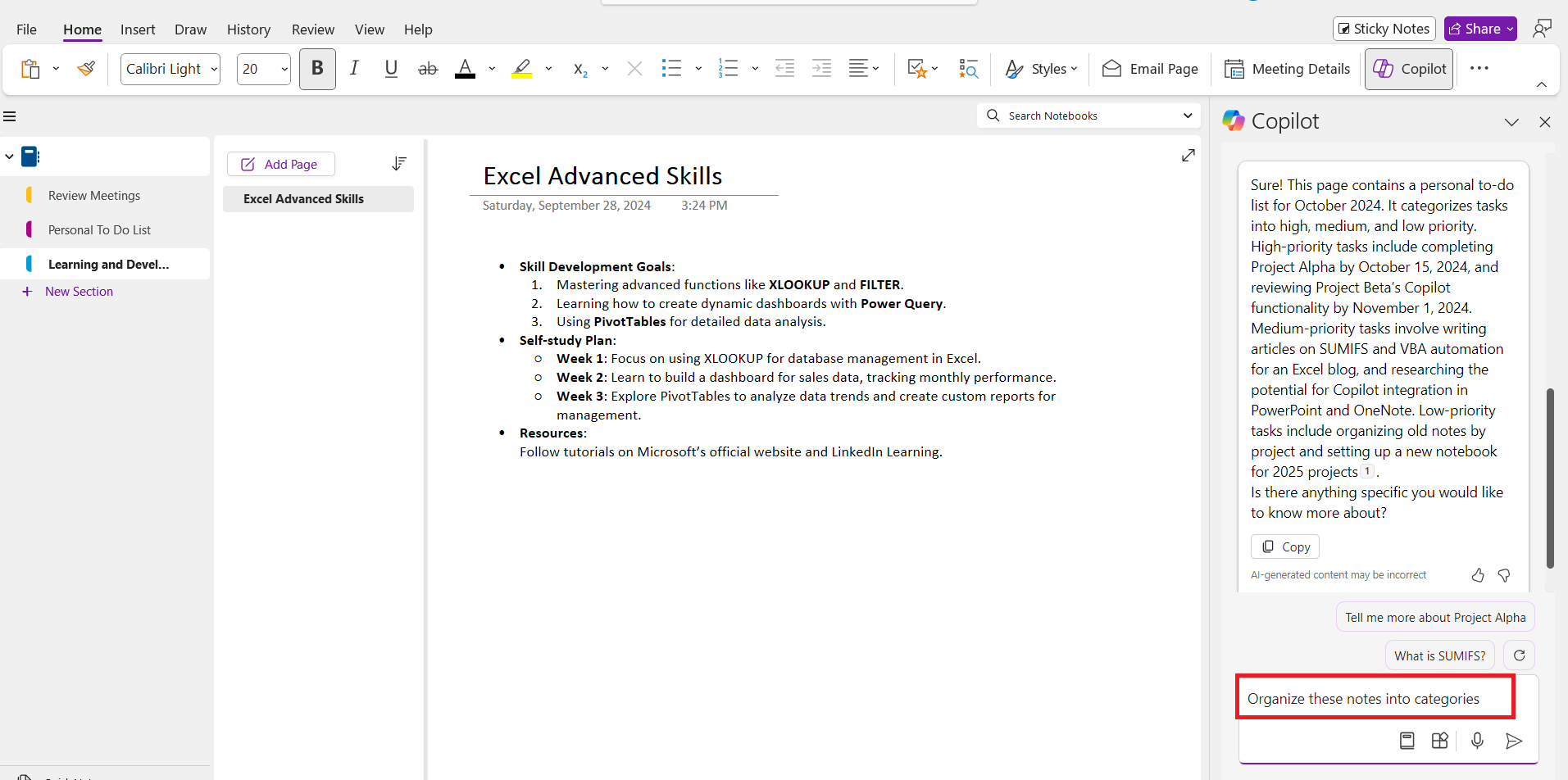The height and width of the screenshot is (780, 1568).
Task: Toggle the Copilot pane from the ribbon
Action: (x=1409, y=69)
